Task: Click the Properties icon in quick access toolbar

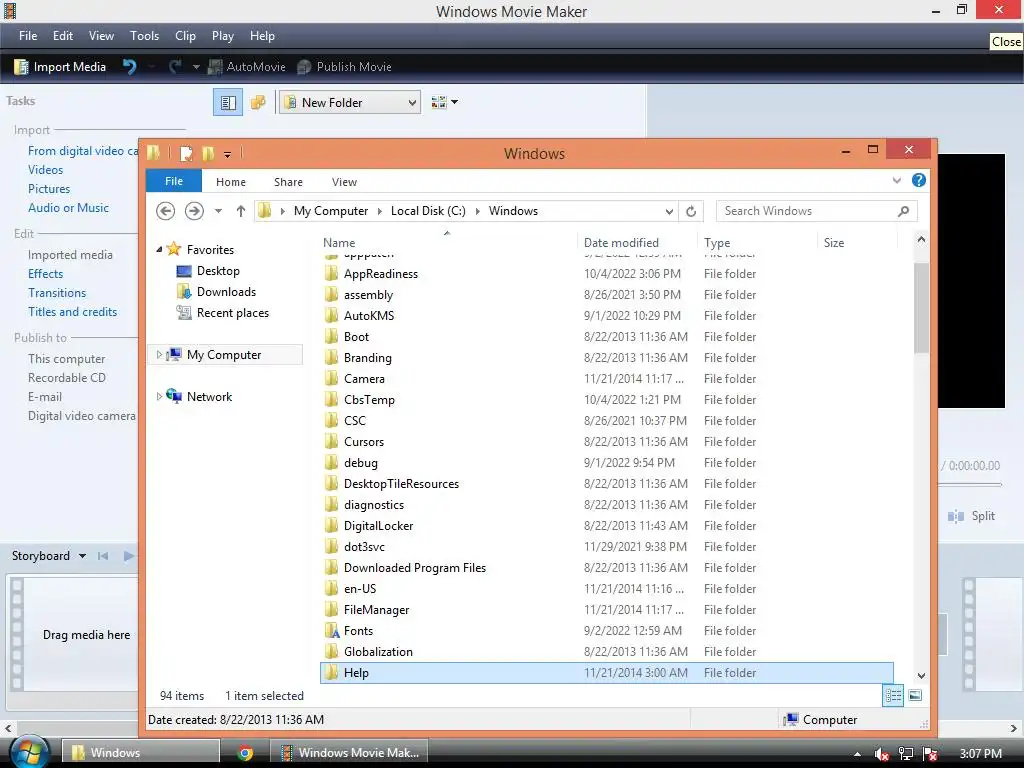Action: 186,153
